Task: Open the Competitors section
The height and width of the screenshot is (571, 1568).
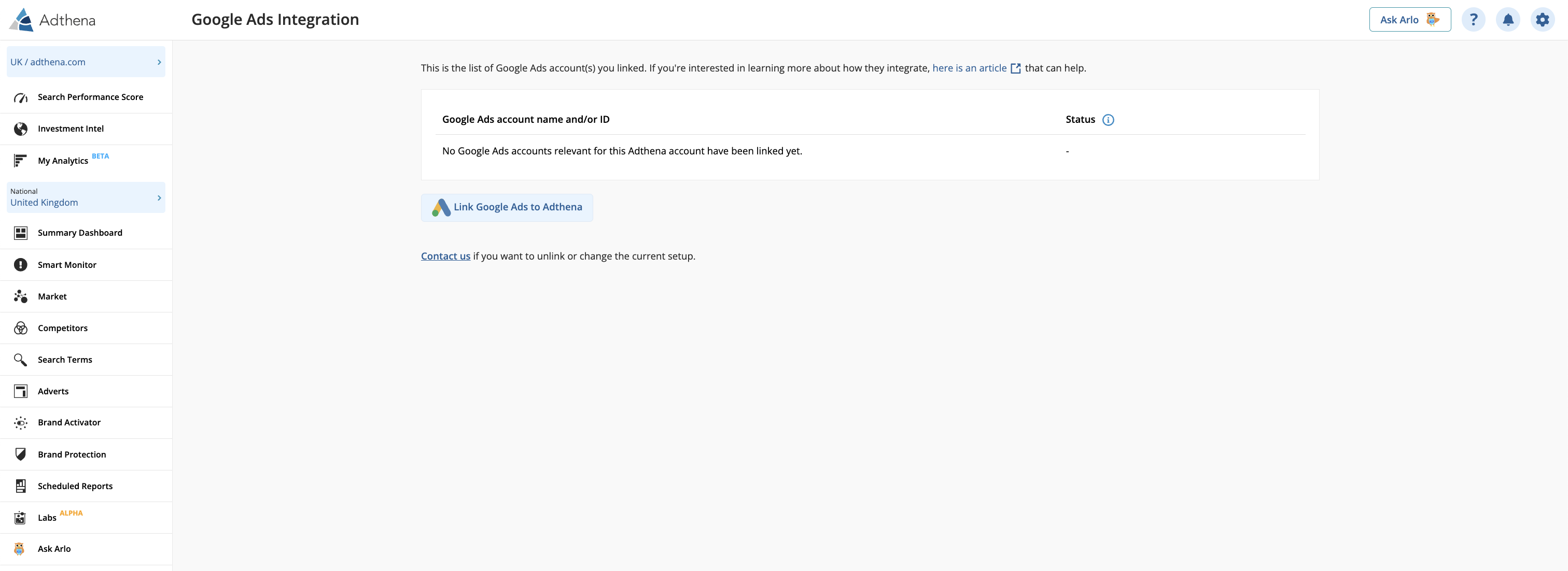Action: (86, 328)
